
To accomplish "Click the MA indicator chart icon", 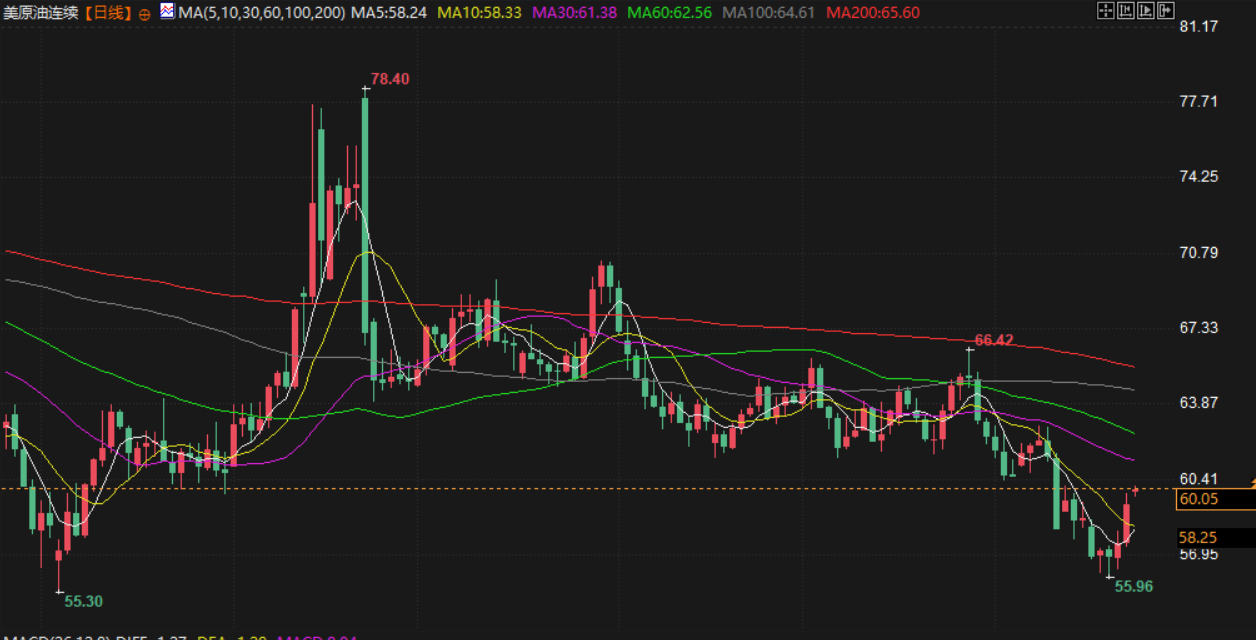I will (x=167, y=12).
